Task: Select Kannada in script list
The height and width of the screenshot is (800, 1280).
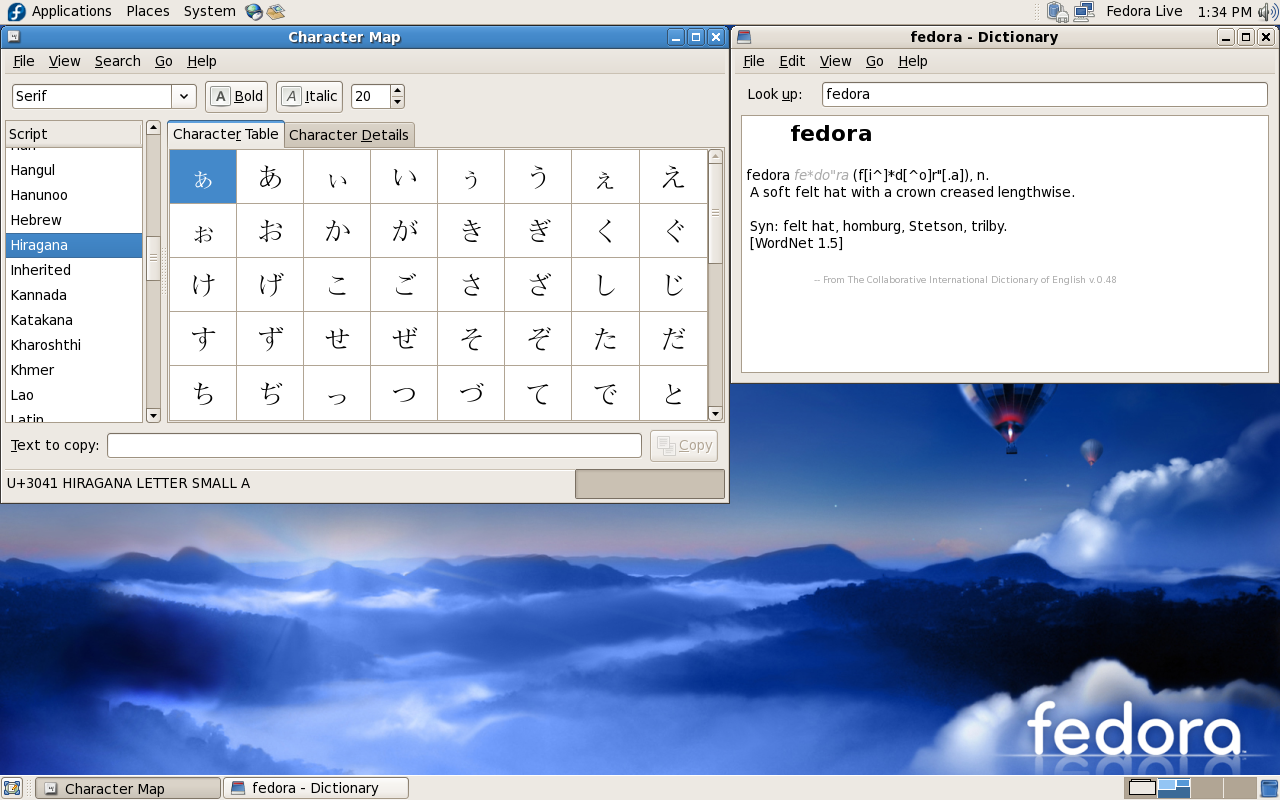Action: (x=74, y=295)
